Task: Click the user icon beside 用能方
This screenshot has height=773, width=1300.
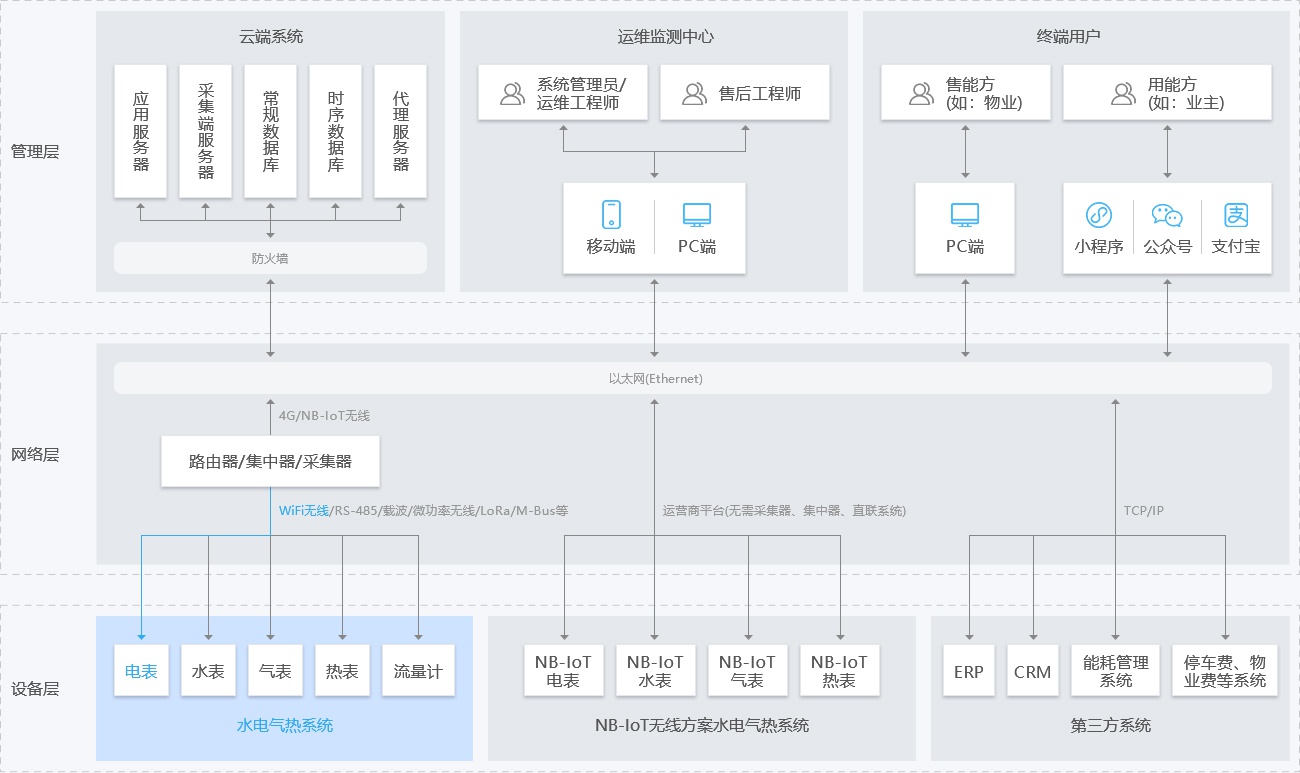Action: 1123,94
